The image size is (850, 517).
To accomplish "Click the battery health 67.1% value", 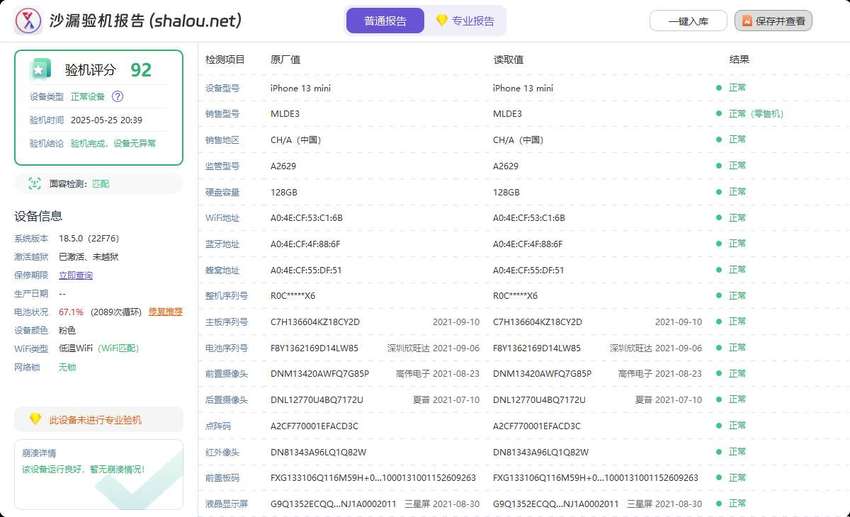I will (x=71, y=312).
